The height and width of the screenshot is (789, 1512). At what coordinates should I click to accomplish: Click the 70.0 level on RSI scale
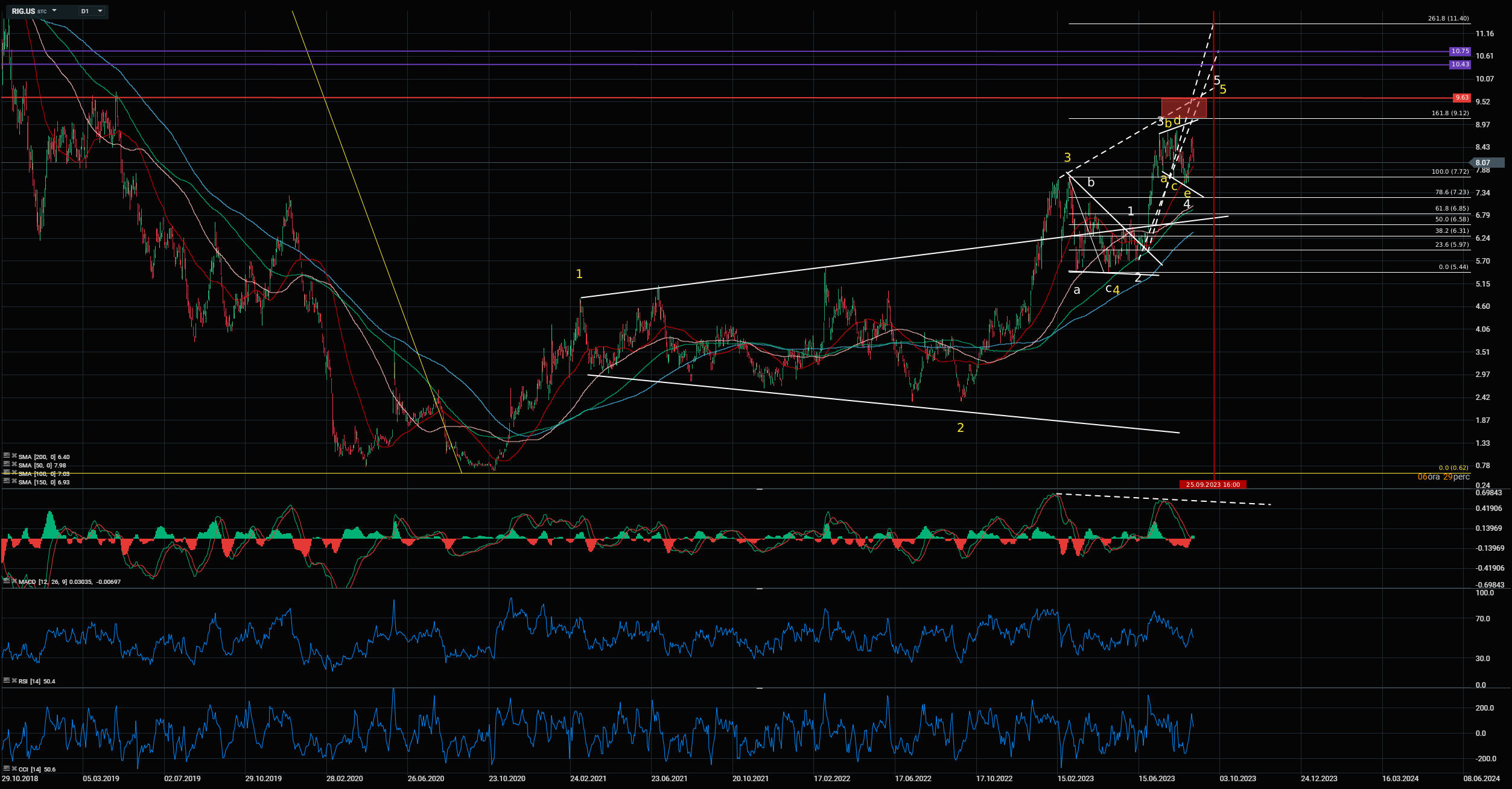1482,619
